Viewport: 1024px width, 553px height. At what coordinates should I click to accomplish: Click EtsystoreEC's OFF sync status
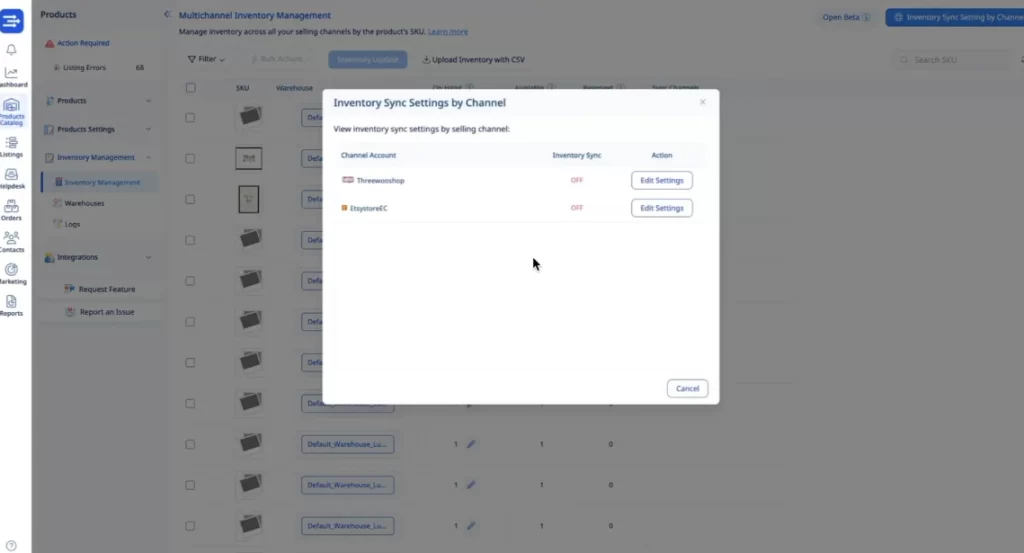577,208
